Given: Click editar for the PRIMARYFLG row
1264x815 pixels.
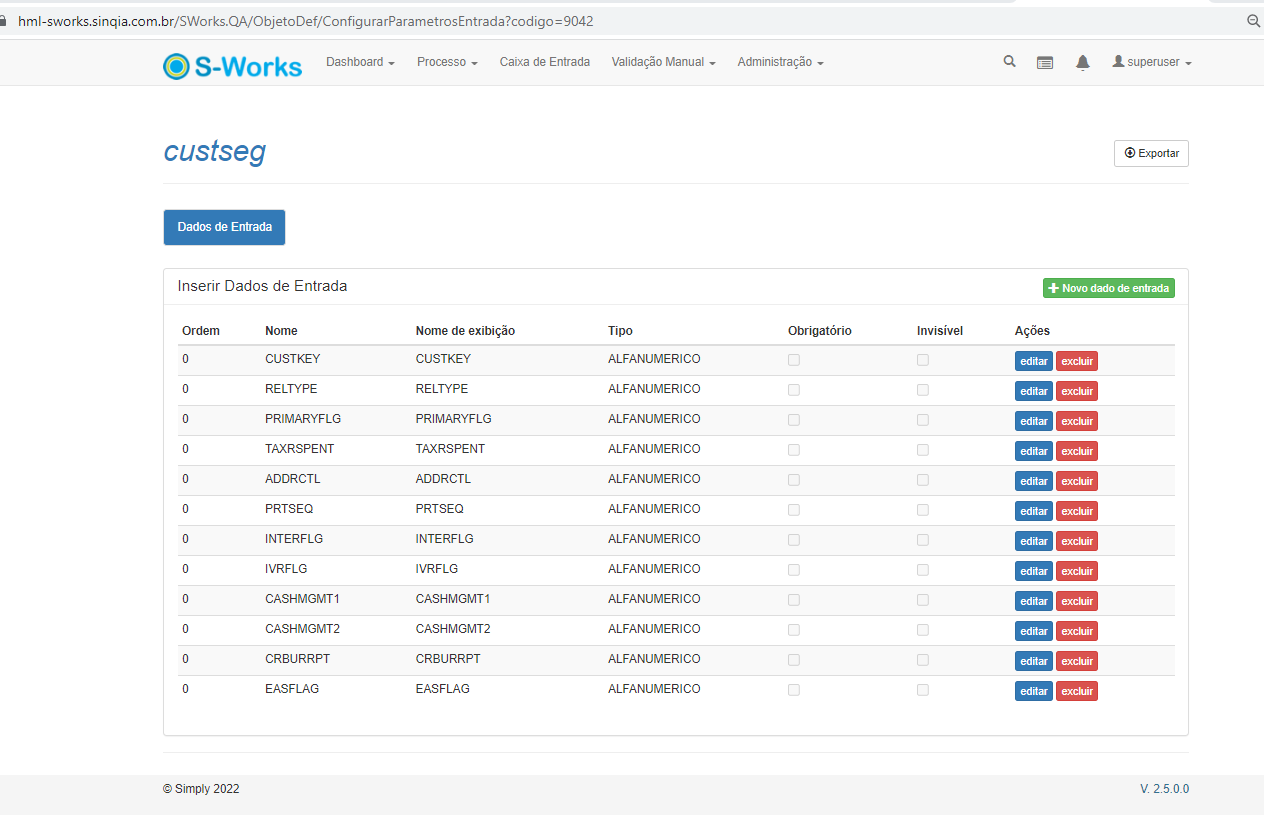Looking at the screenshot, I should tap(1033, 421).
